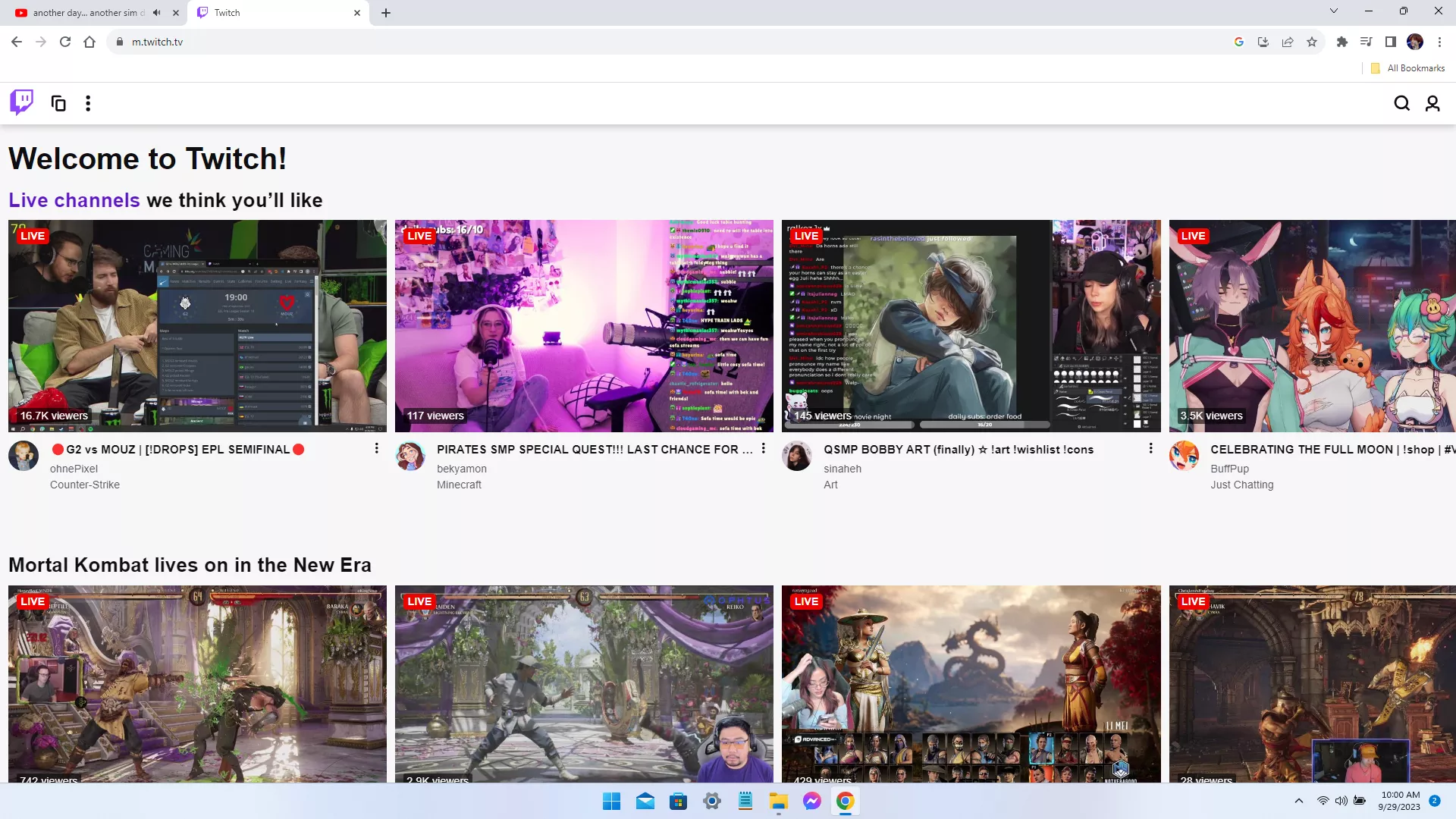Open the Chrome profile avatar menu

click(x=1415, y=42)
